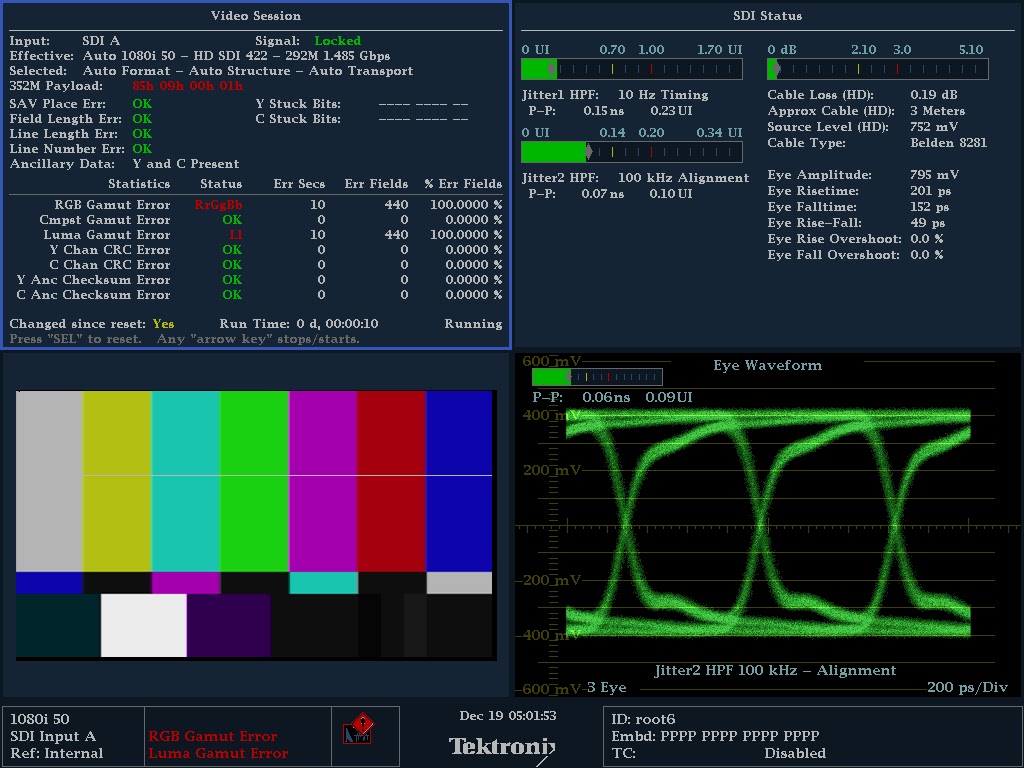Click the 'RrGgBb' RGB Gamut status
Image resolution: width=1024 pixels, height=768 pixels.
[218, 204]
